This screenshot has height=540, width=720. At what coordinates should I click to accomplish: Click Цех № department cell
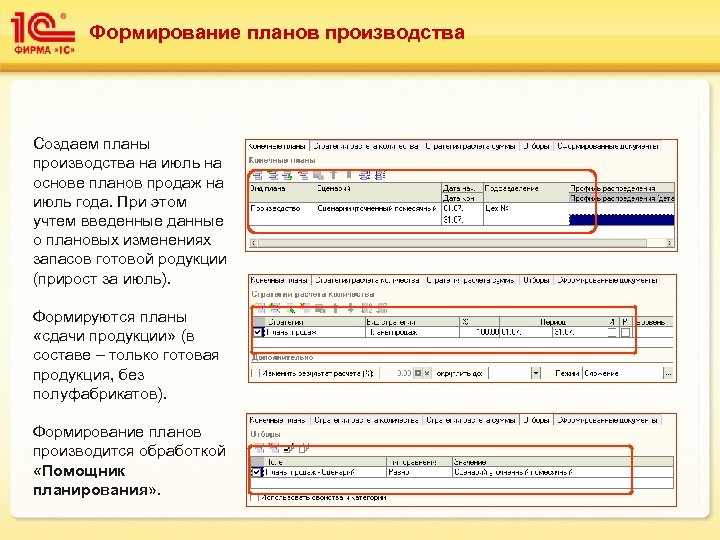pos(525,214)
